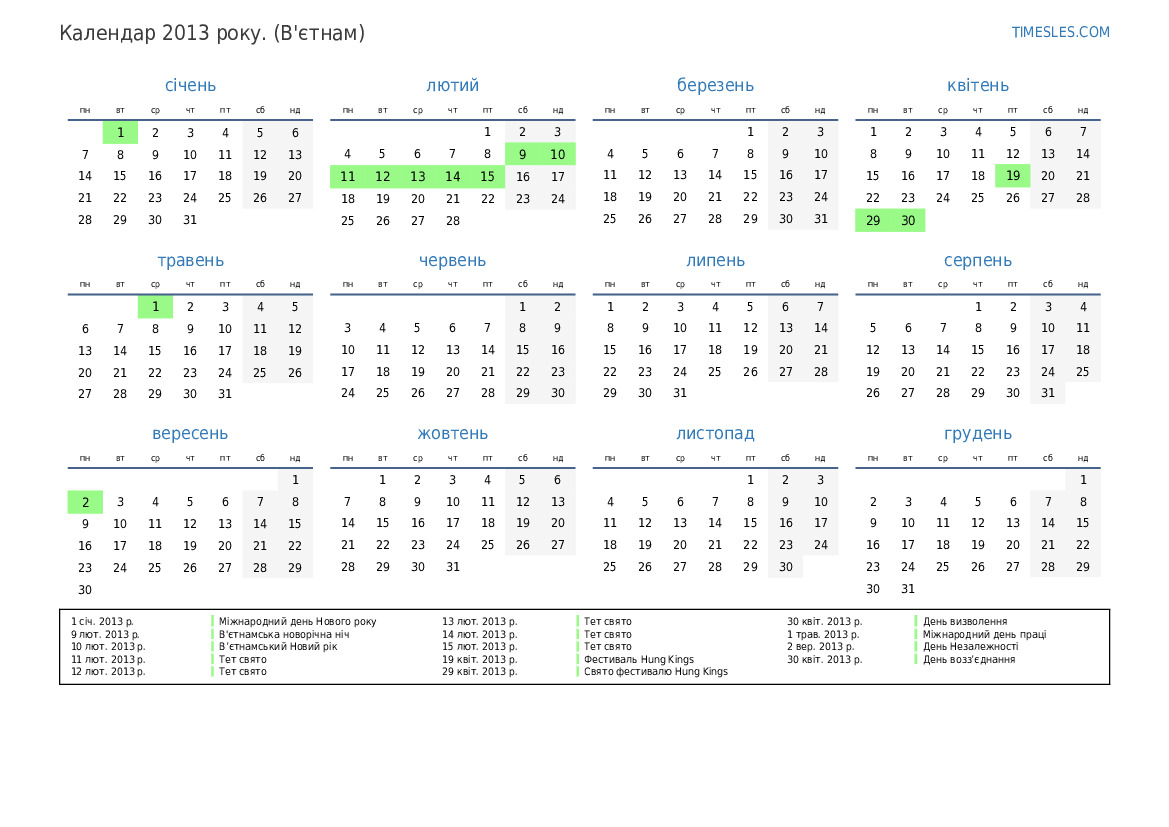Click highlighted 1 in травень
1169x827 pixels.
[155, 306]
